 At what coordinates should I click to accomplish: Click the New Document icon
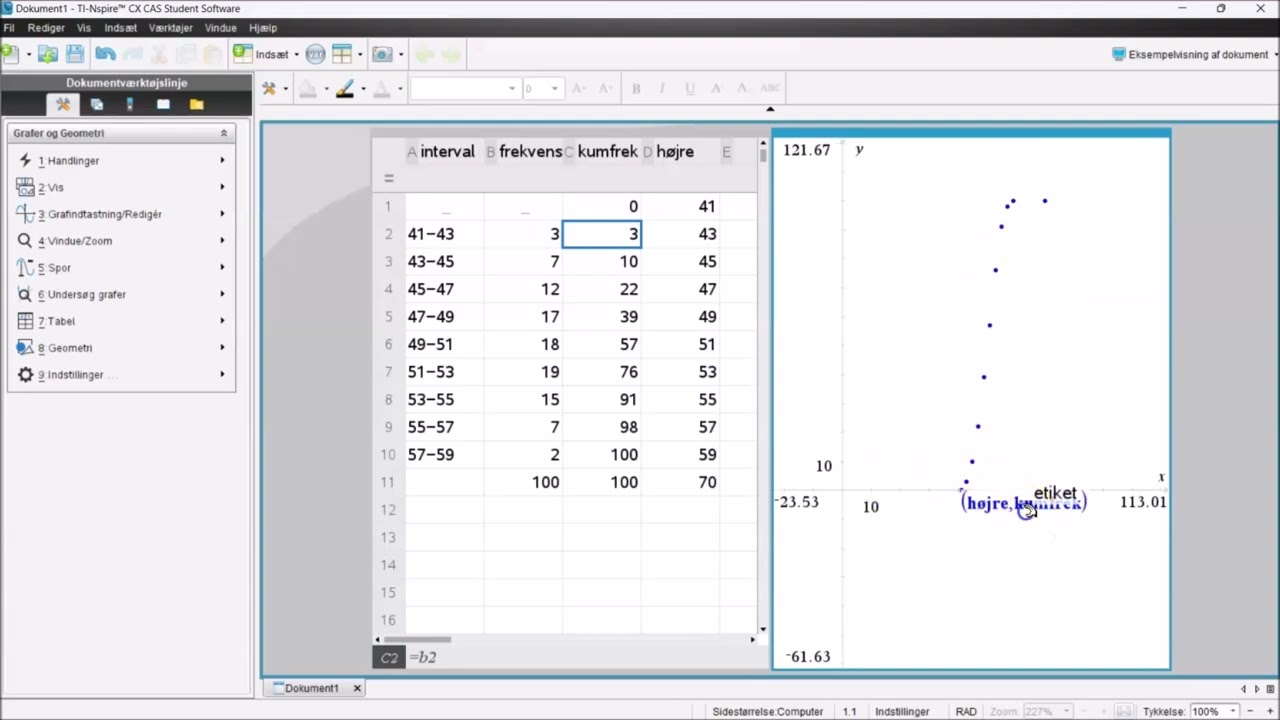tap(10, 54)
